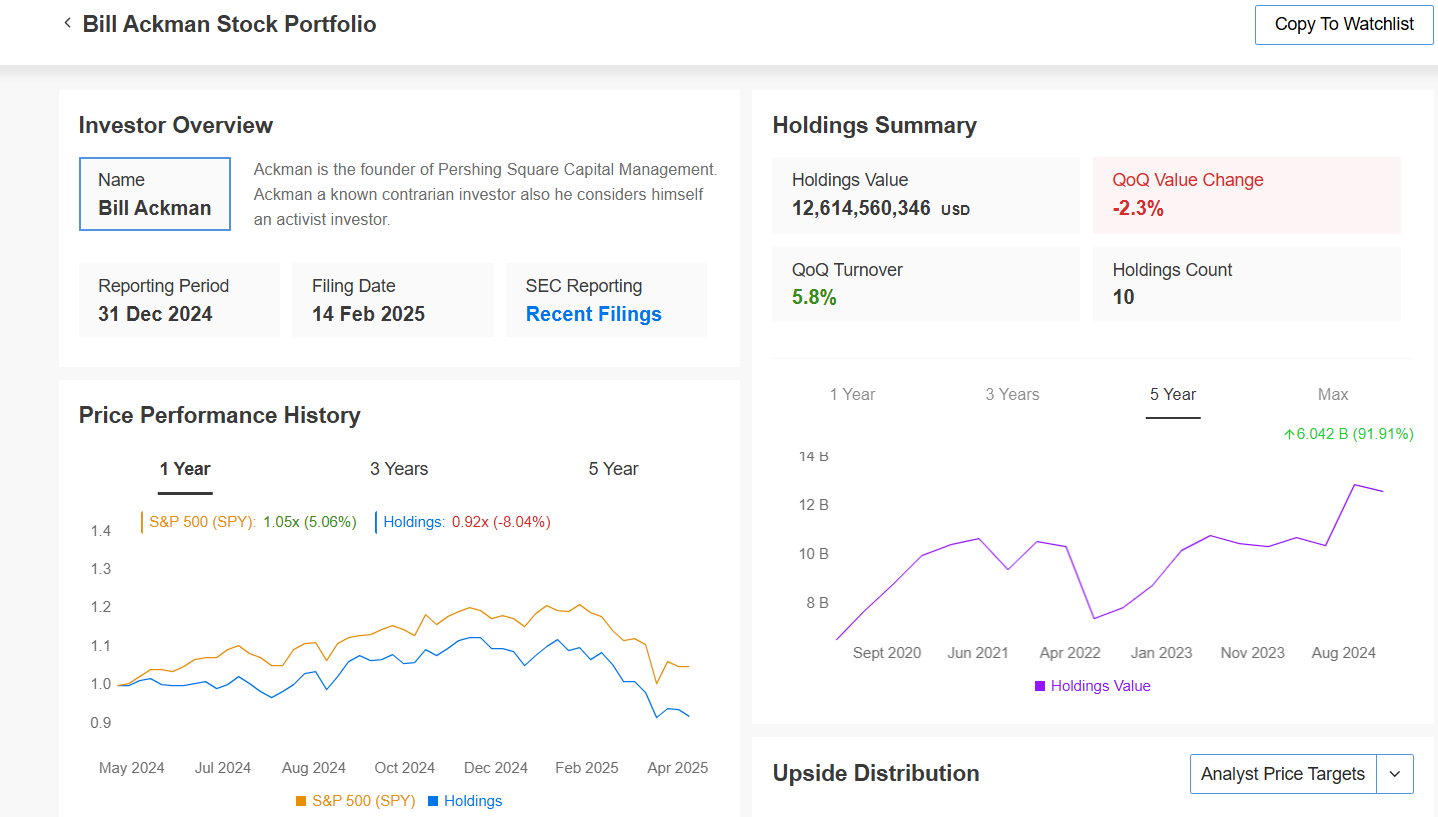Click the Copy To Watchlist button

tap(1344, 25)
